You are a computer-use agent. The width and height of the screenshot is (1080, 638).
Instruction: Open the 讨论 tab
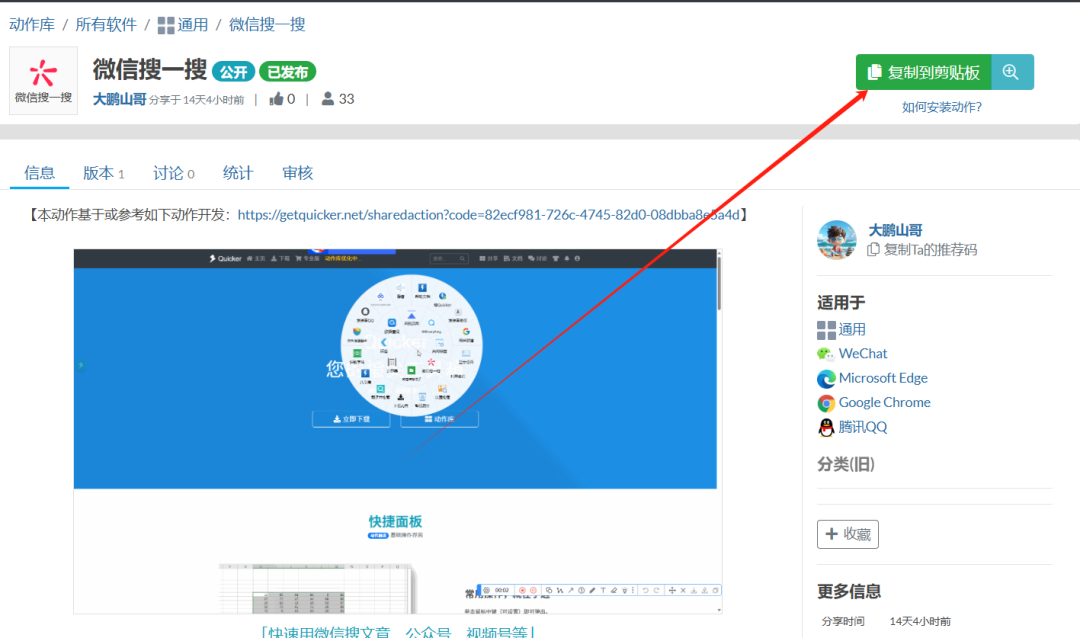click(x=174, y=173)
